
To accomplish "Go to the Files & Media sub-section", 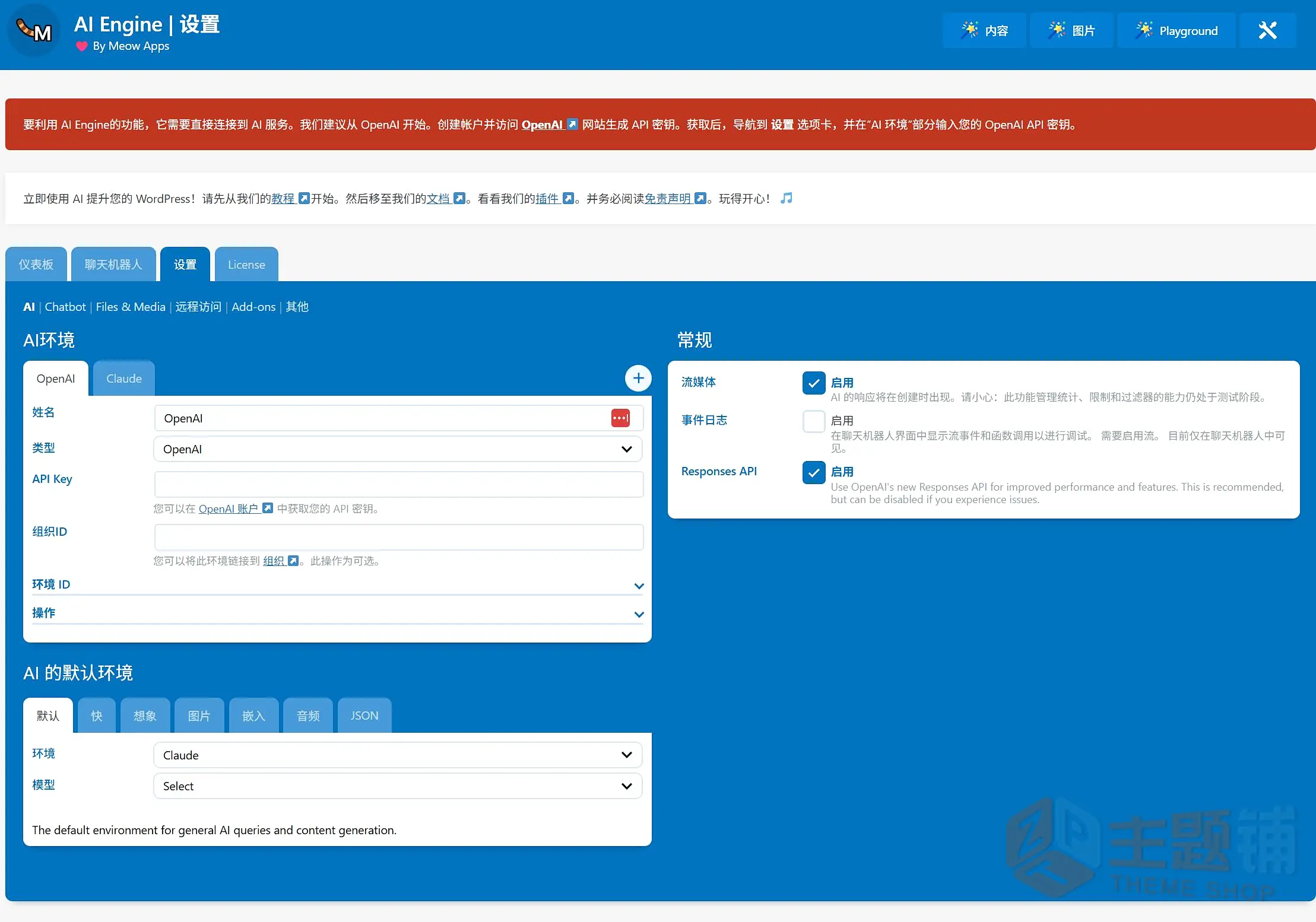I will [131, 307].
